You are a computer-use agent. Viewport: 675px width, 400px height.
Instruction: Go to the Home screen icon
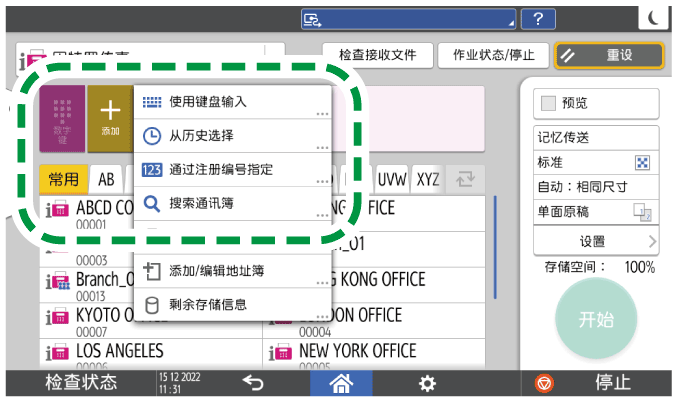(x=343, y=383)
